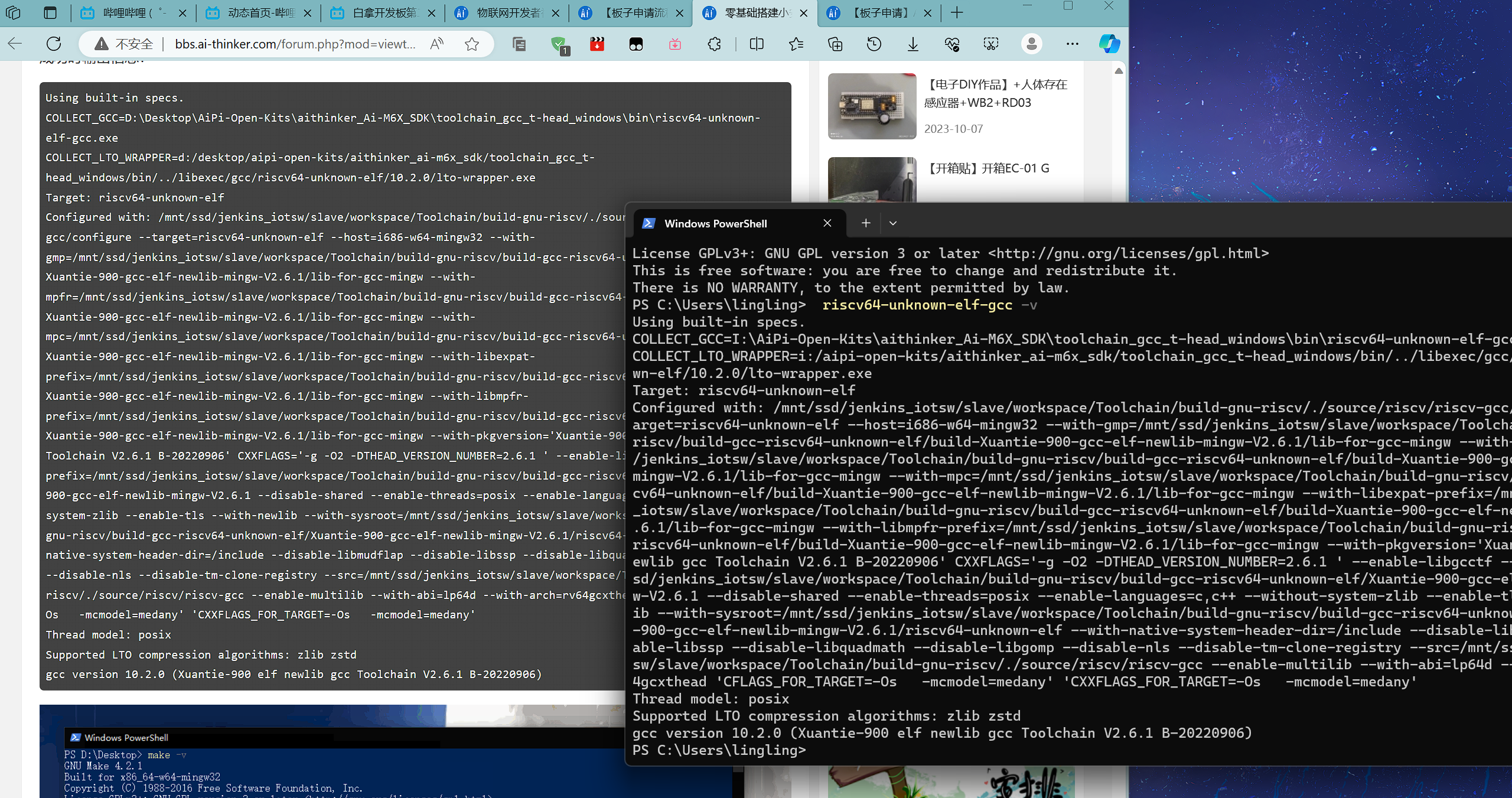
Task: Close the 物联网开发者 tab
Action: [x=556, y=12]
